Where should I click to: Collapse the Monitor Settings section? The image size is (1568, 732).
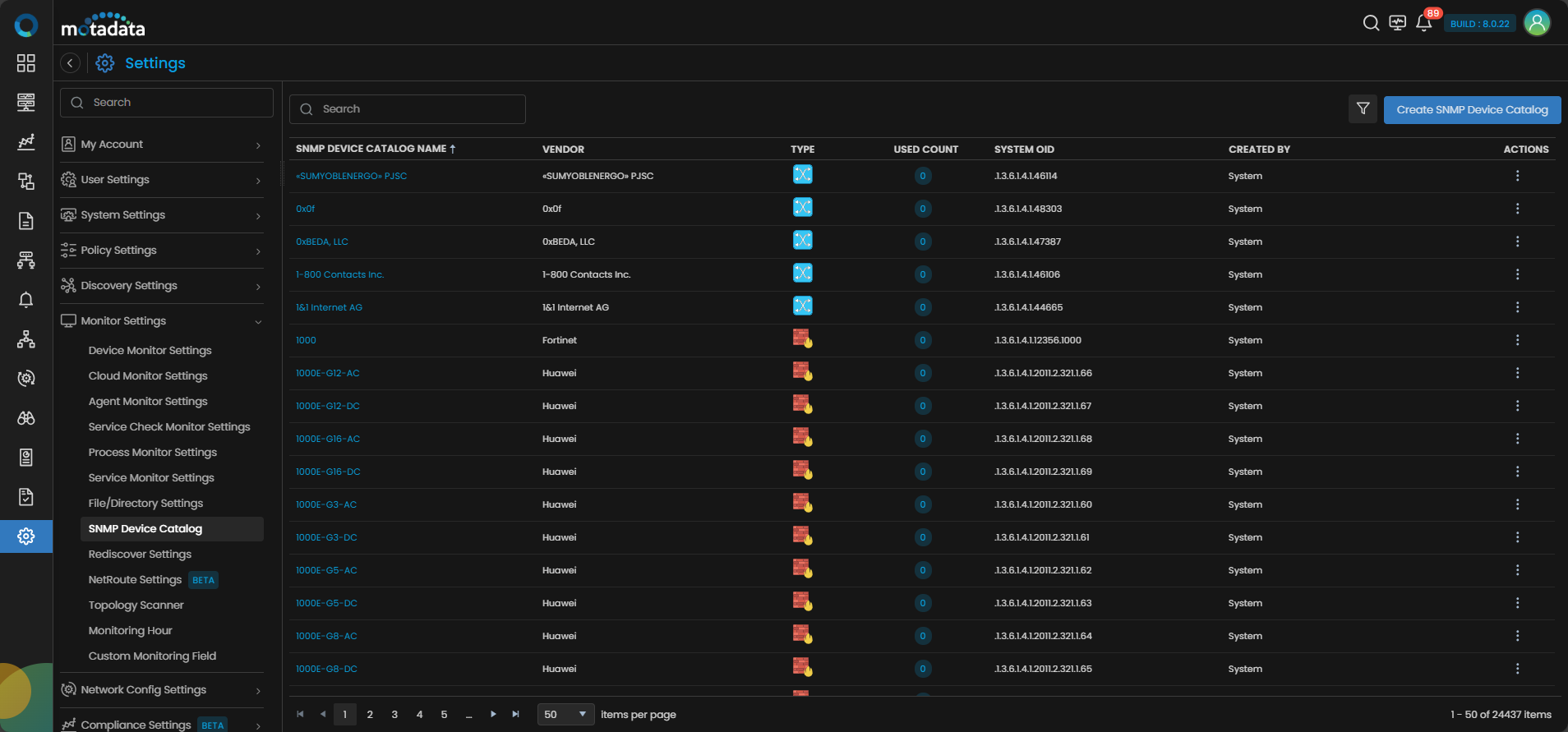(x=162, y=321)
